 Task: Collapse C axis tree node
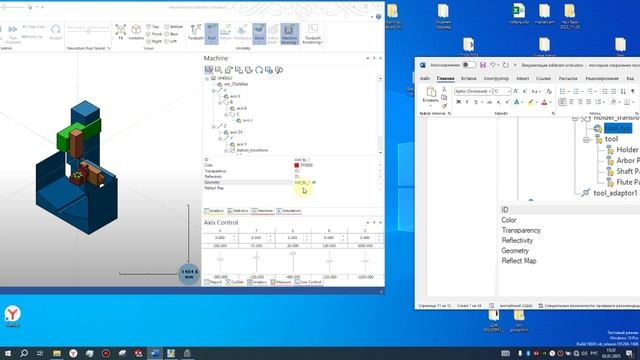tap(227, 114)
